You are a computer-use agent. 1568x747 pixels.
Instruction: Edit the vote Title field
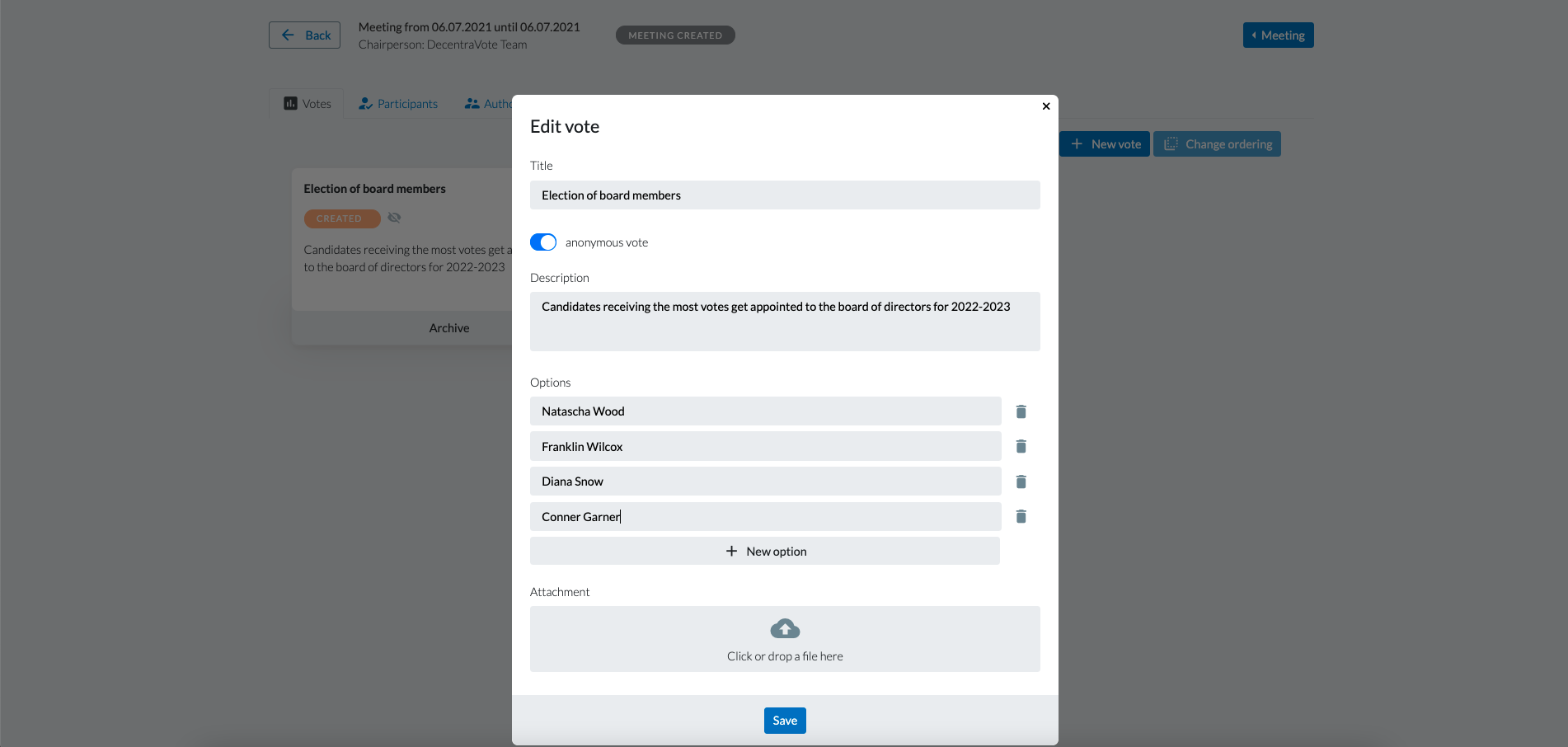[785, 195]
